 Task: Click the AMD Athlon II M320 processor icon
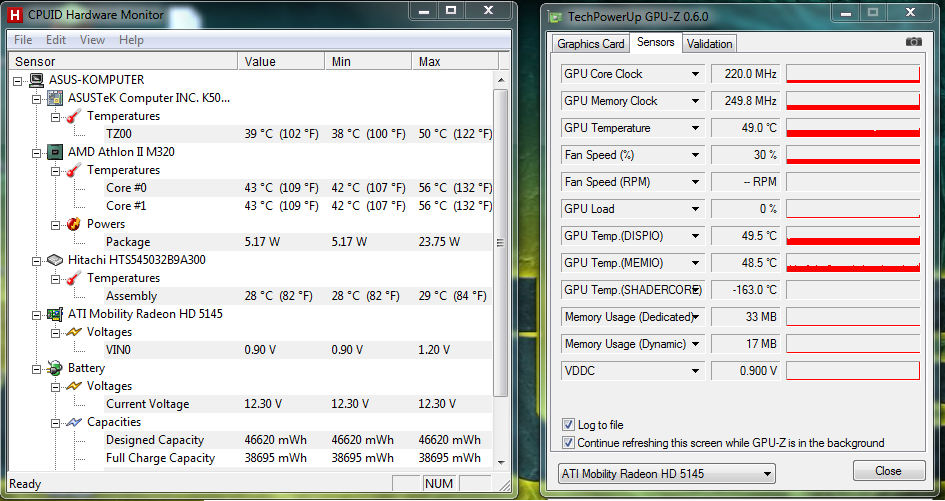tap(55, 152)
